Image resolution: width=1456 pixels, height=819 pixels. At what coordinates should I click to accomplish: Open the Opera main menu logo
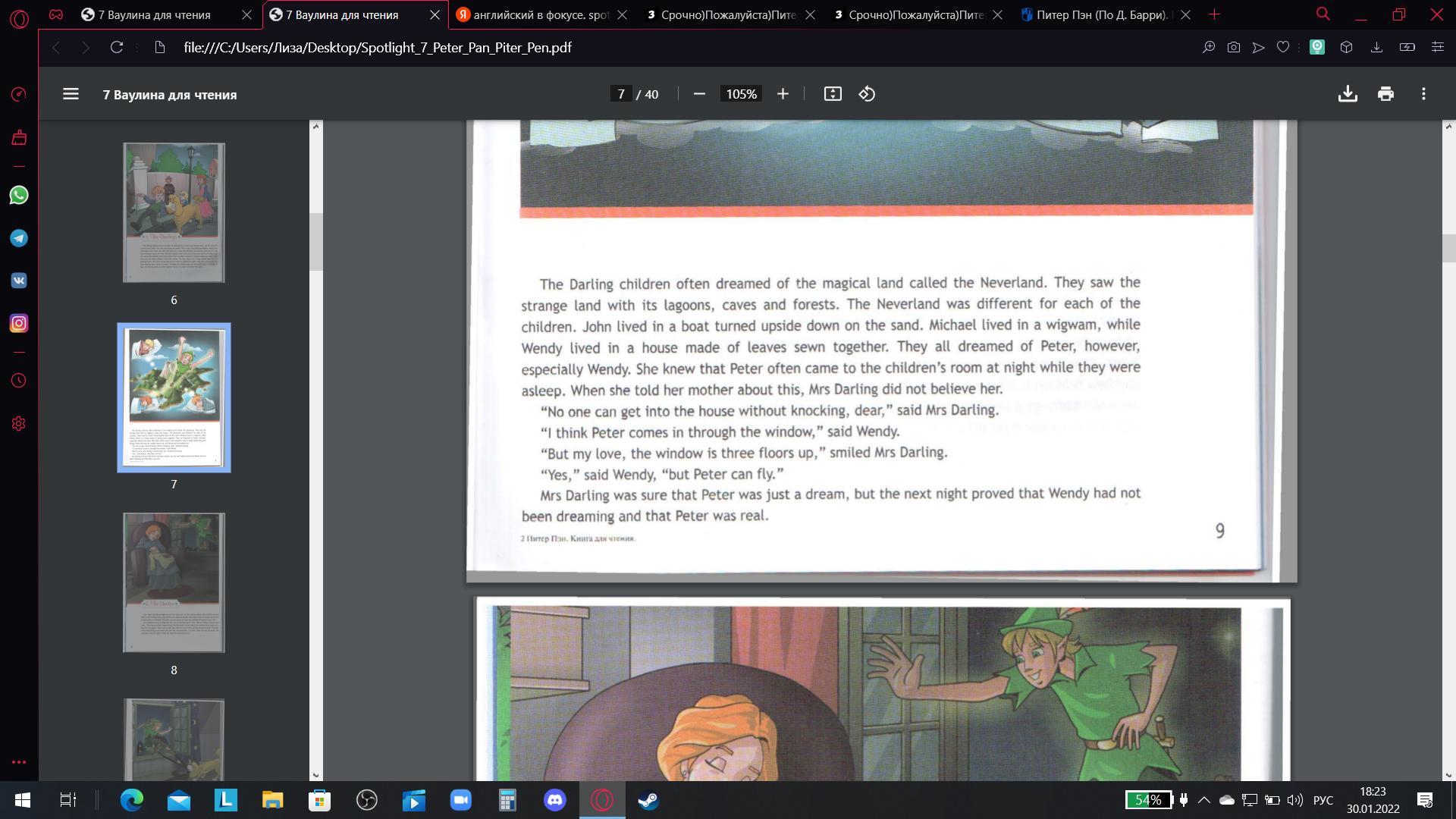click(19, 18)
